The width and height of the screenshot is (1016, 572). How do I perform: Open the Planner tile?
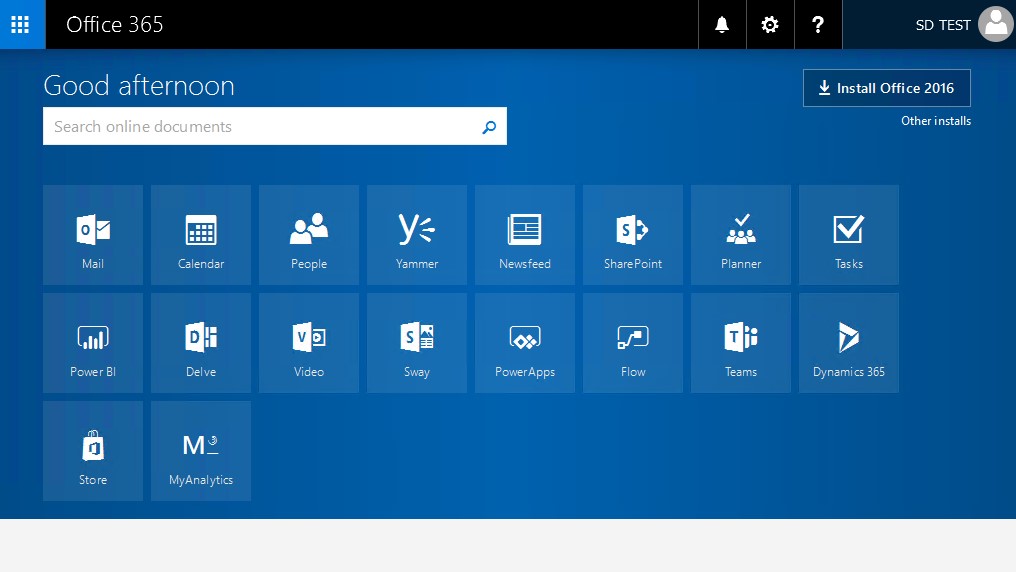point(741,235)
